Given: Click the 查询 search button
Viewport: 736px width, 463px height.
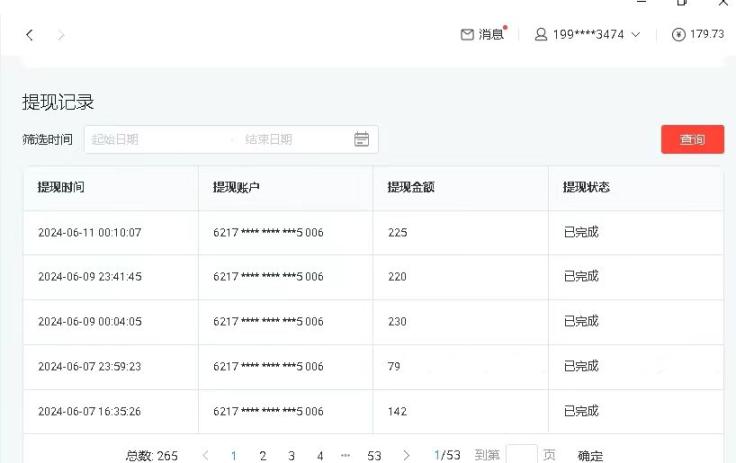Looking at the screenshot, I should tap(692, 139).
